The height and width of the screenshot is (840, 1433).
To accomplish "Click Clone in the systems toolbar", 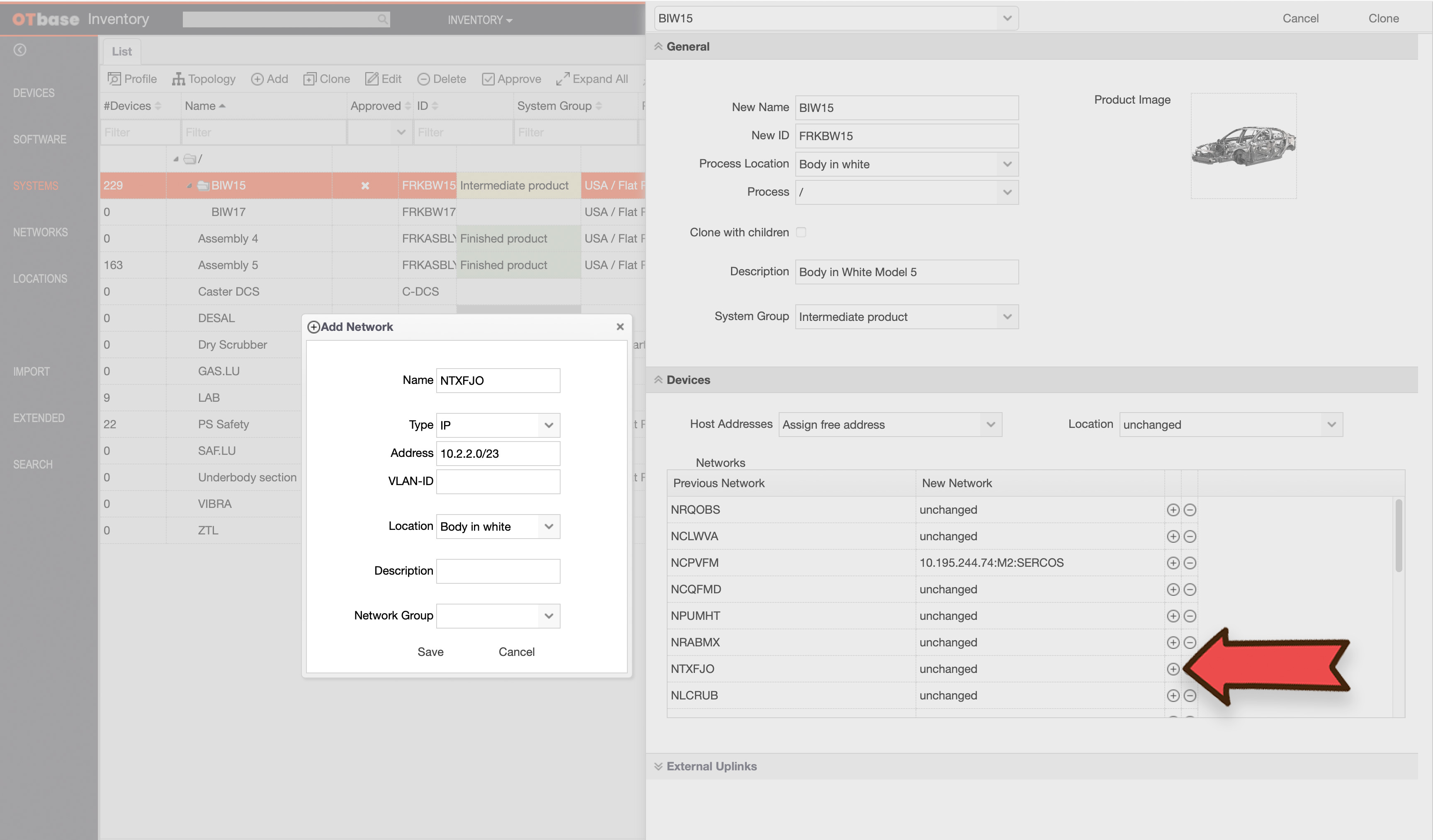I will (326, 79).
